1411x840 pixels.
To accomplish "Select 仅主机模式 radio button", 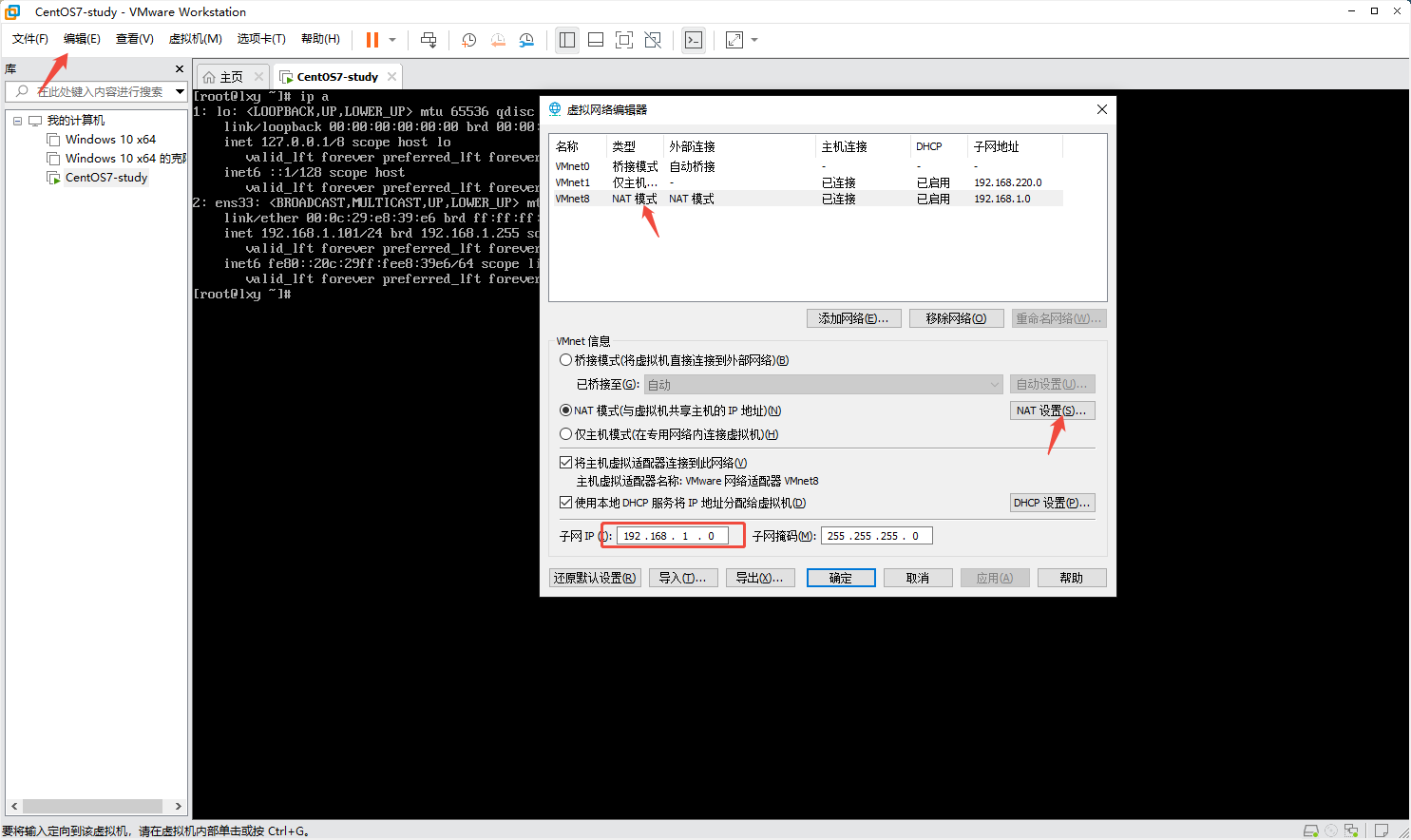I will (x=565, y=434).
